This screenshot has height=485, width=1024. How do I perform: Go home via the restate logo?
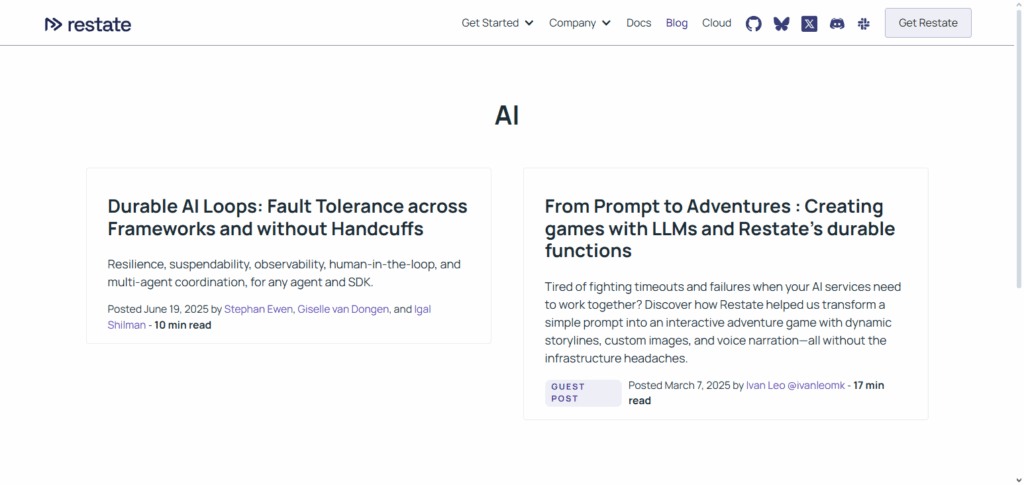tap(88, 25)
